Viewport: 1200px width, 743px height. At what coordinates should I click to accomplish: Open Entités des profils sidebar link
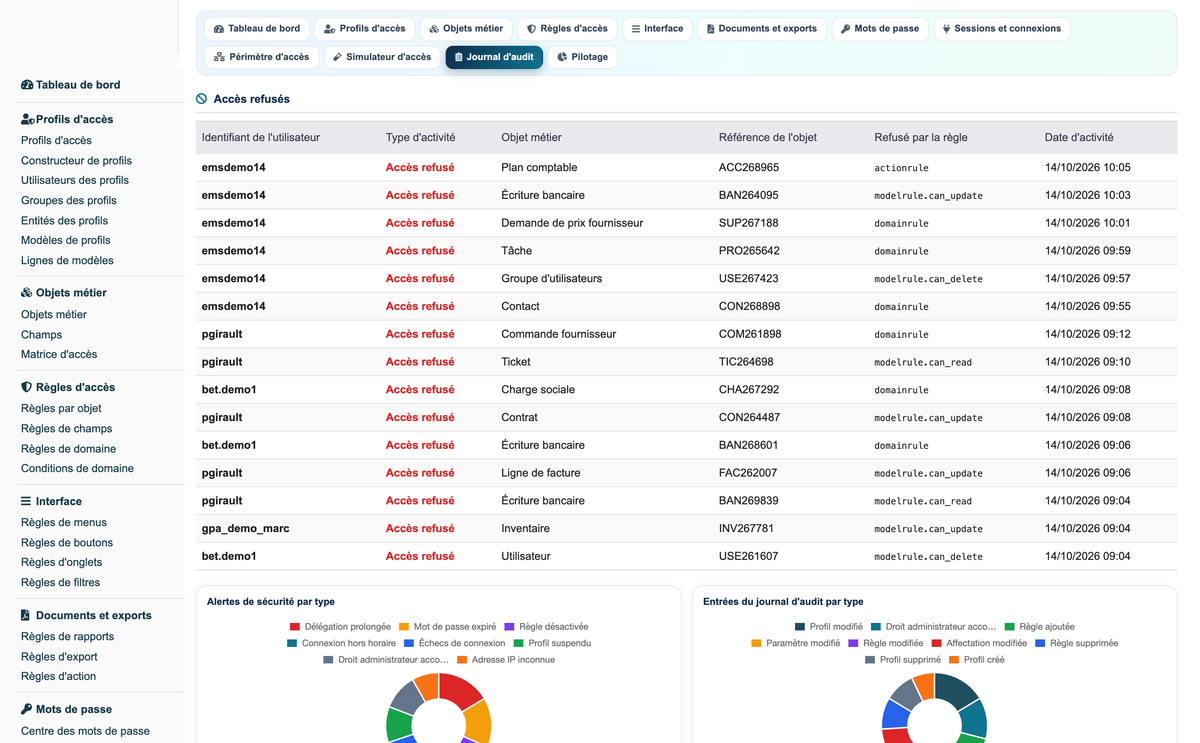[64, 221]
